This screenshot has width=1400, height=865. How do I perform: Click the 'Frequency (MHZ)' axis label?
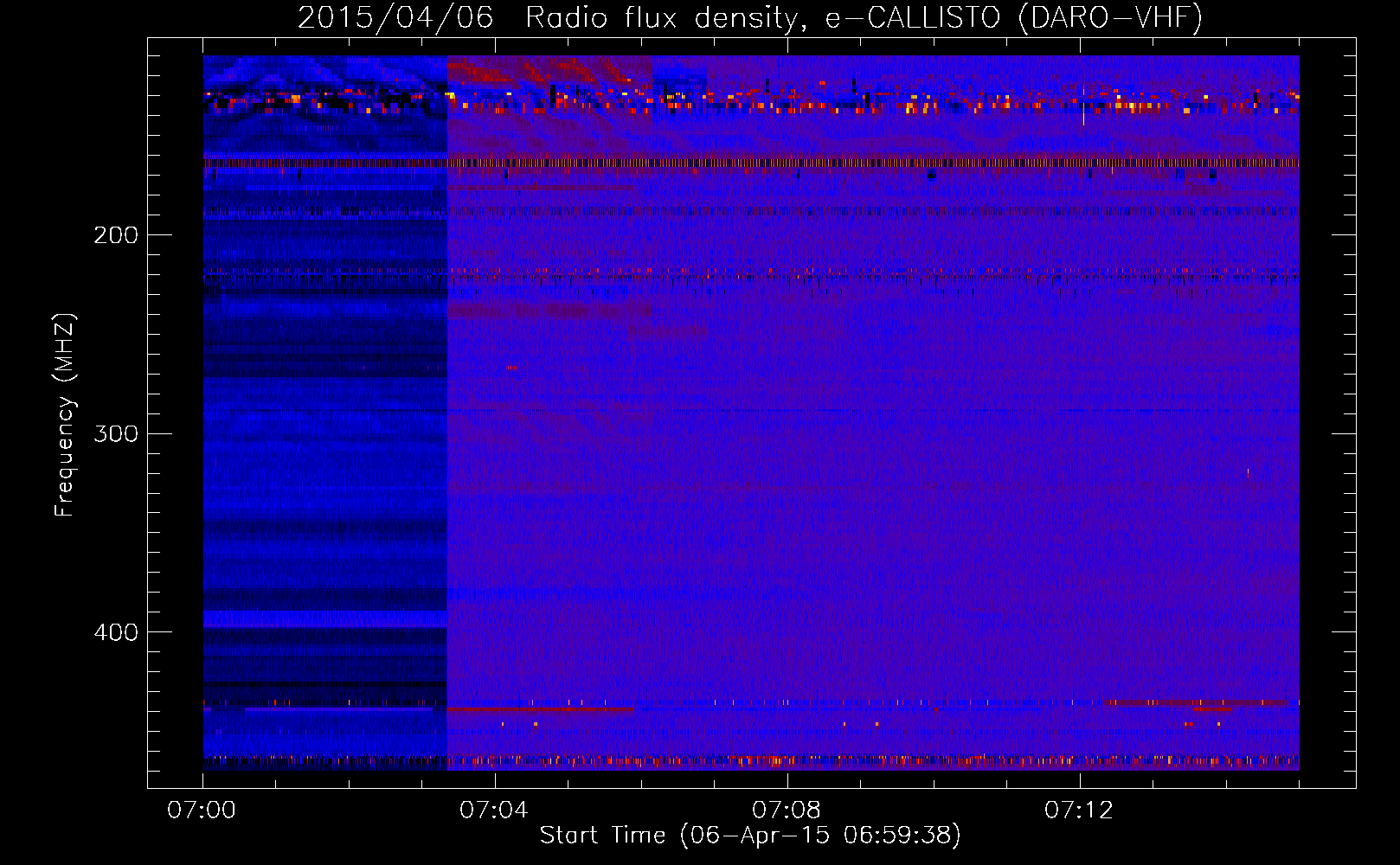point(65,415)
